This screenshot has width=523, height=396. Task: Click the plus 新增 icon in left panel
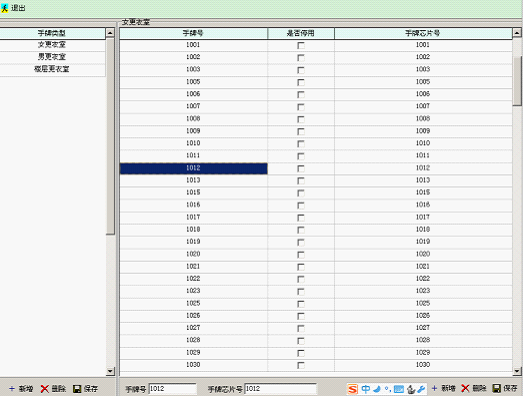[12, 389]
